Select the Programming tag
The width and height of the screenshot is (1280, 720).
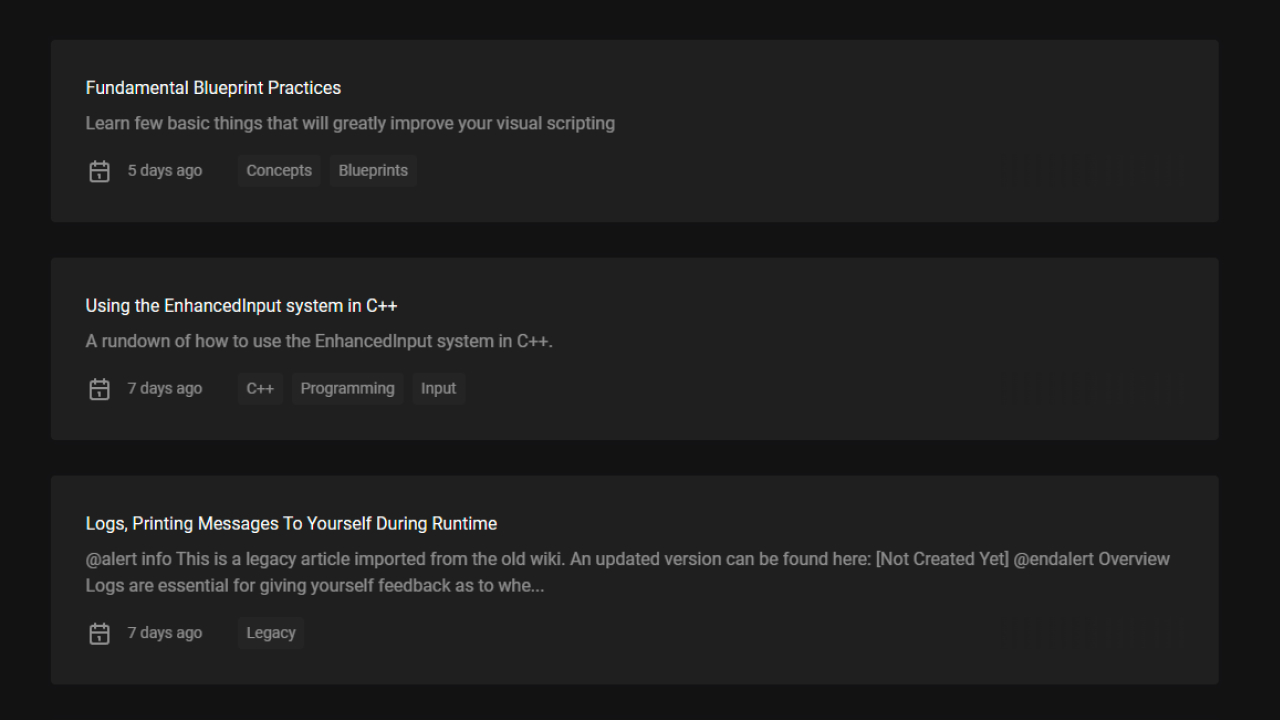[x=347, y=388]
